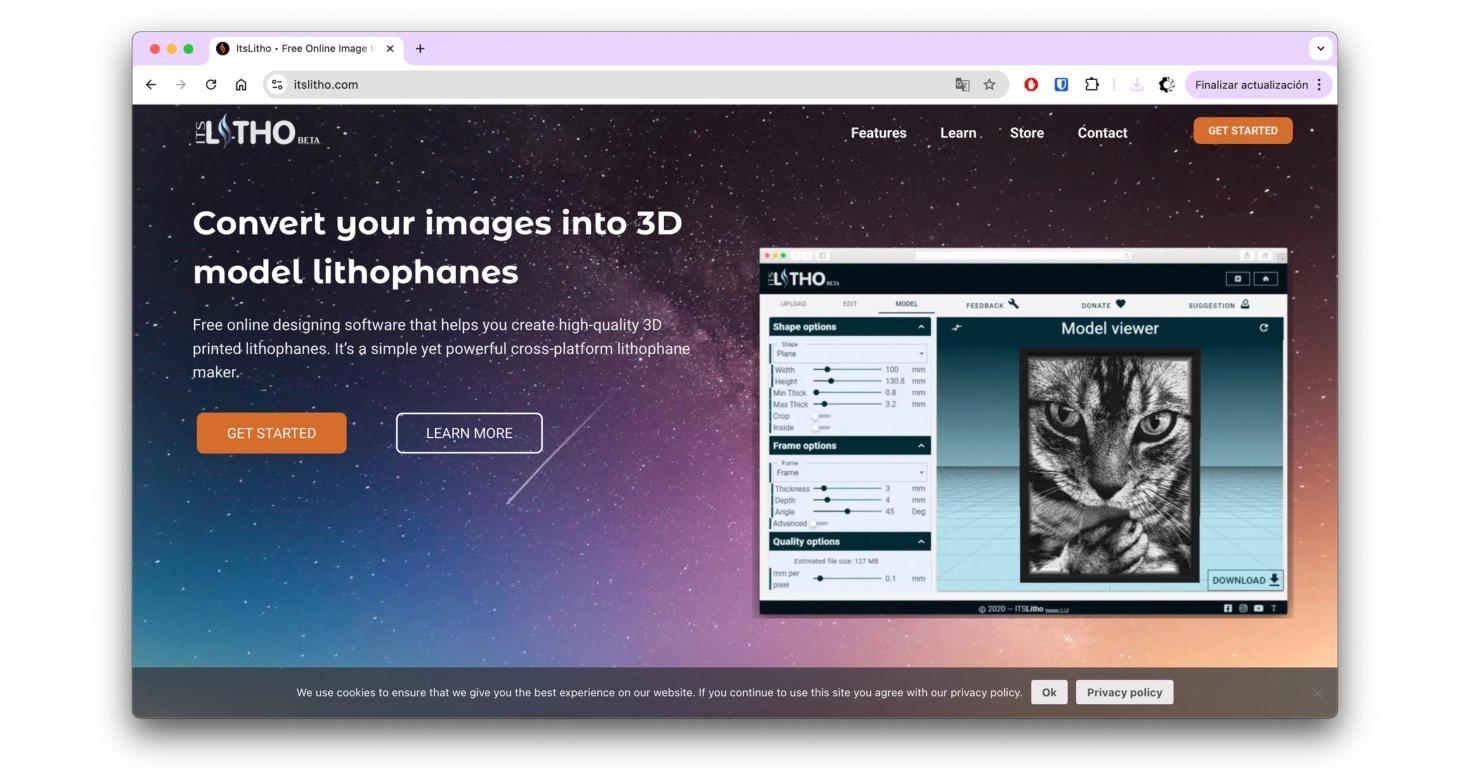Viewport: 1470px width, 780px height.
Task: Choose the Learn More button
Action: (469, 433)
